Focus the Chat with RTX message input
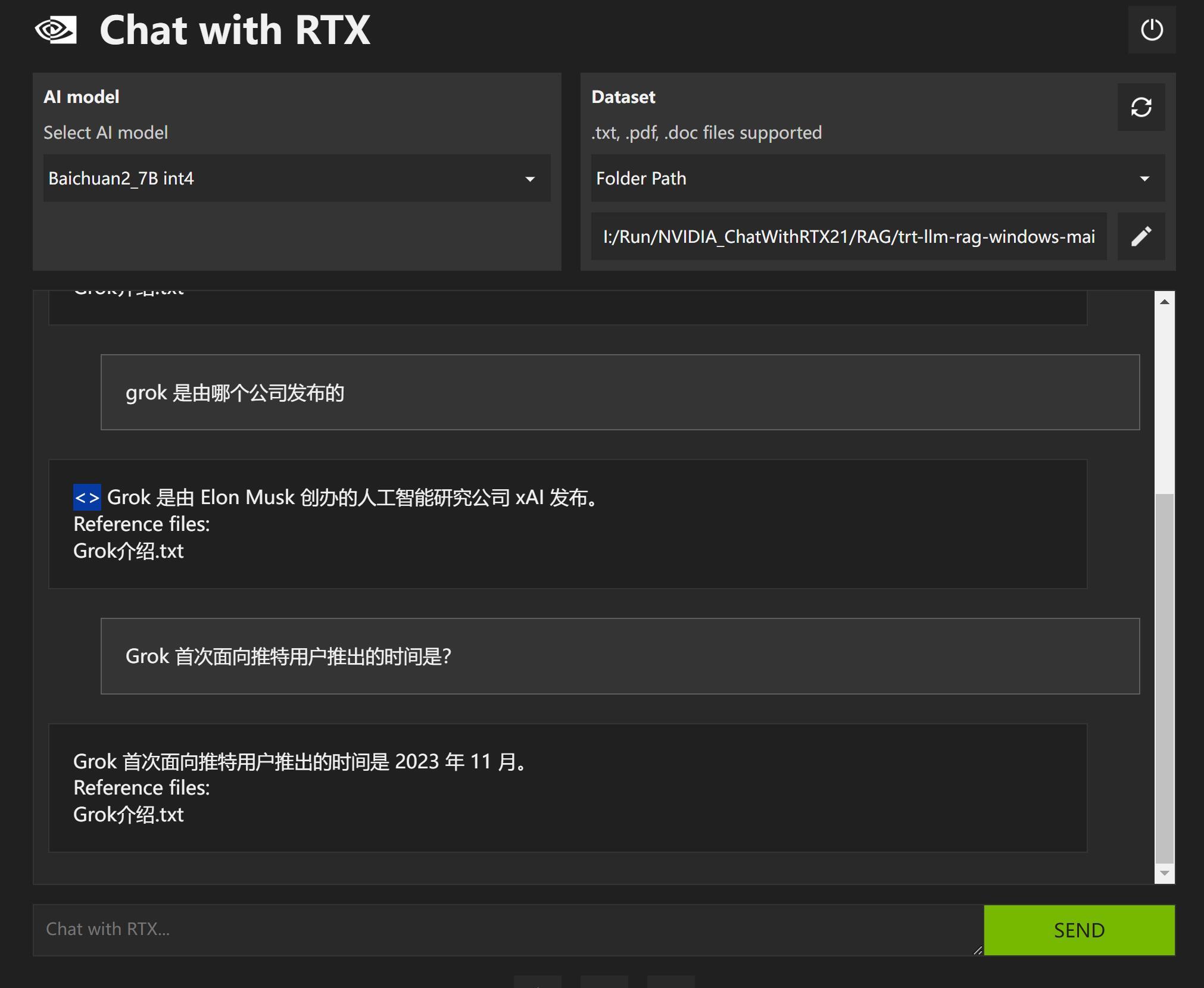 tap(508, 930)
